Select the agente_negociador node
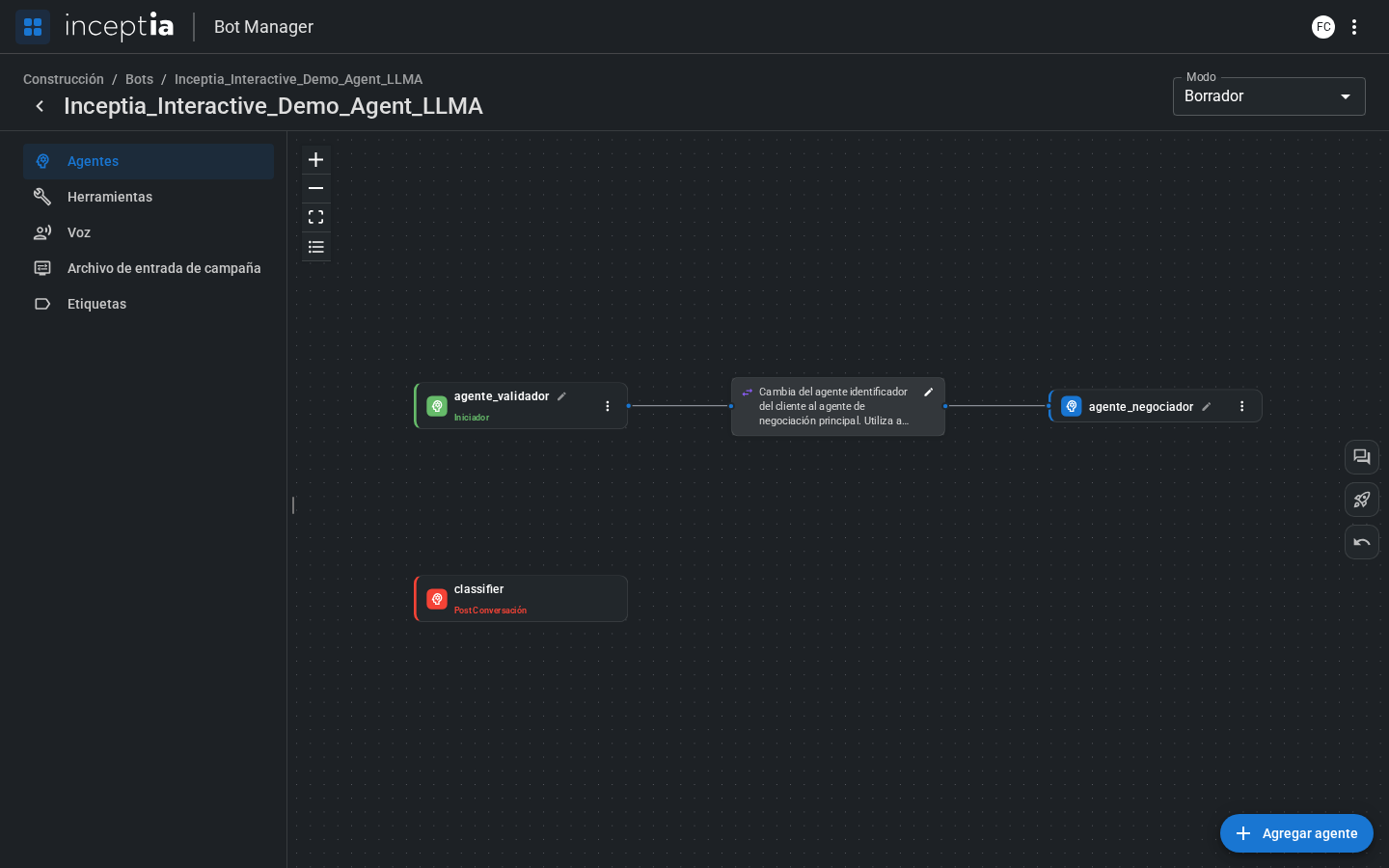The width and height of the screenshot is (1389, 868). coord(1156,406)
